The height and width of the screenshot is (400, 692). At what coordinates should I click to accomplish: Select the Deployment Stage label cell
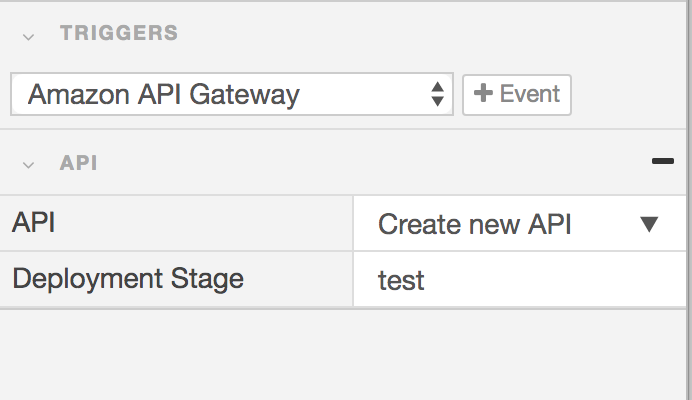click(177, 278)
